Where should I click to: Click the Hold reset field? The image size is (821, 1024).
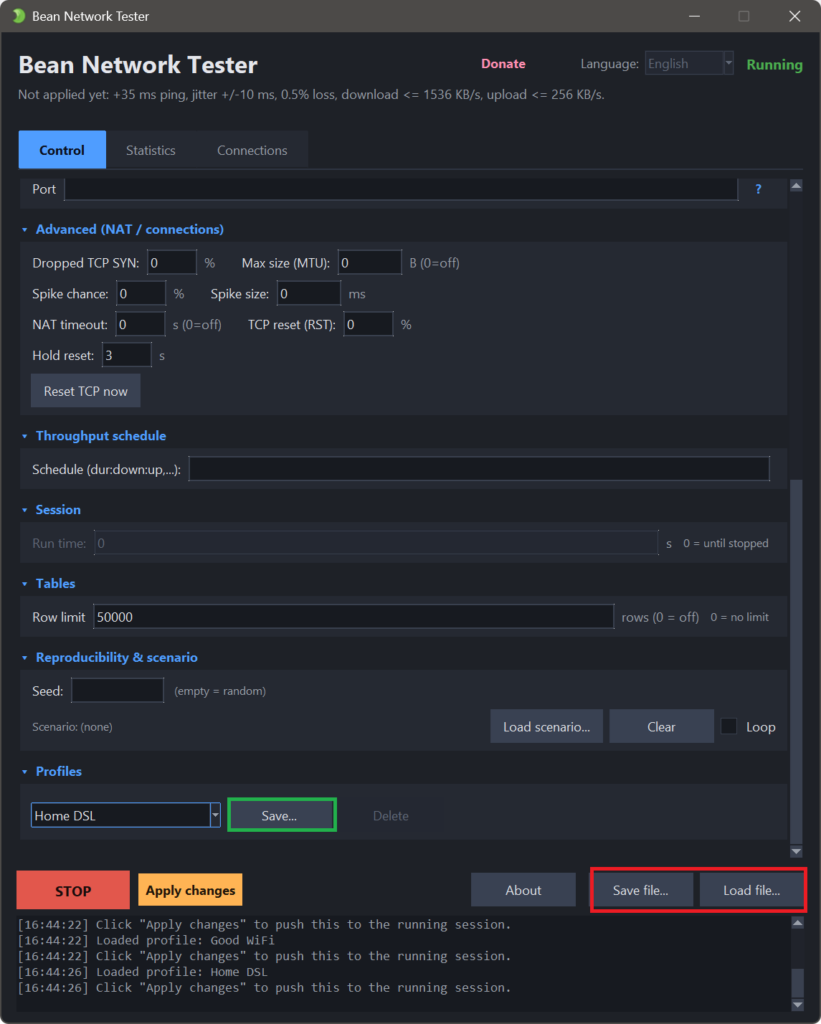click(127, 355)
